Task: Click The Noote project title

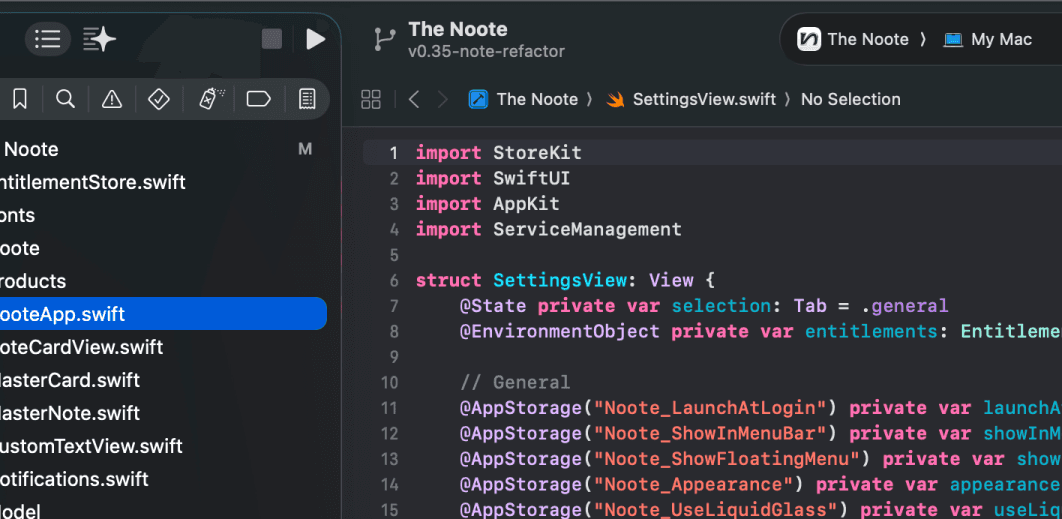Action: pos(458,29)
